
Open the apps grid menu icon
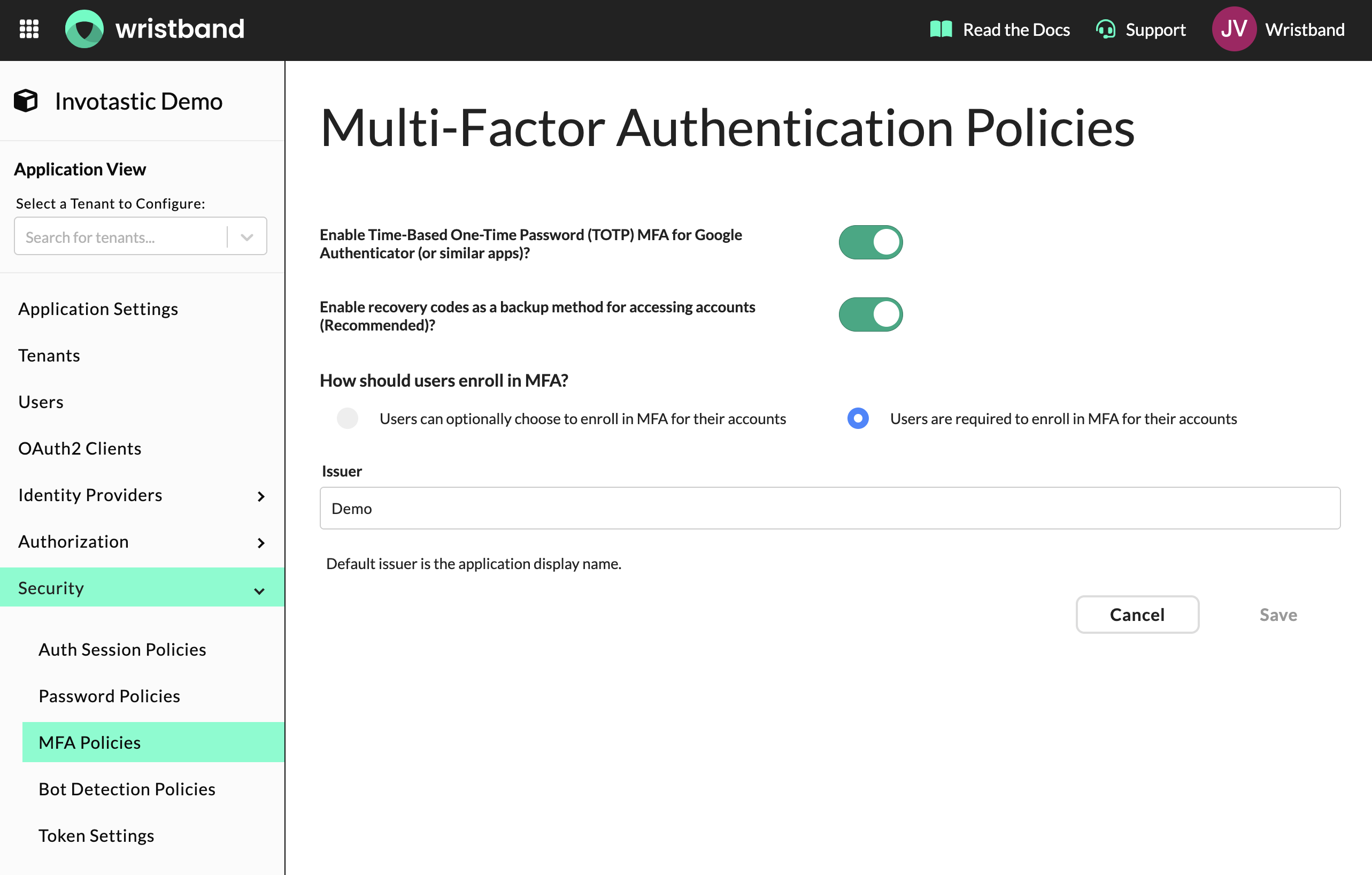(29, 28)
